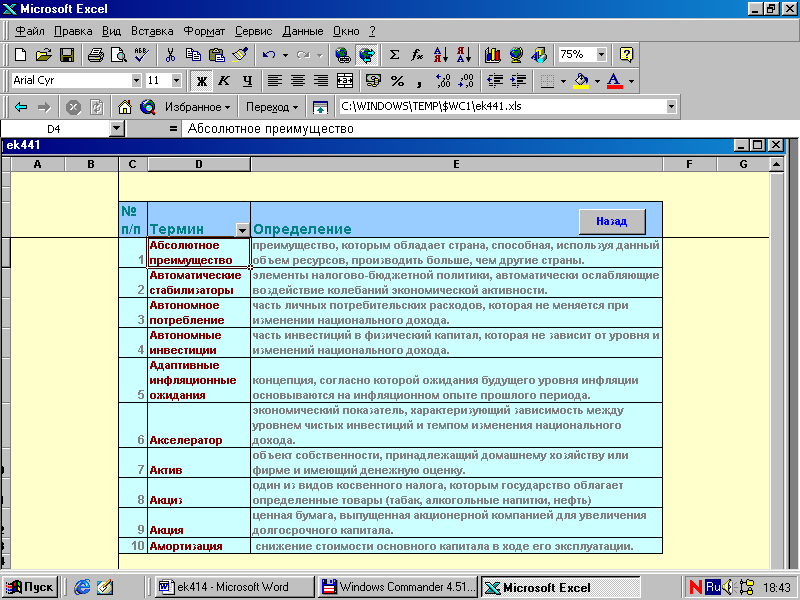The width and height of the screenshot is (800, 600).
Task: Open the address bar file path dropdown
Action: coord(671,107)
